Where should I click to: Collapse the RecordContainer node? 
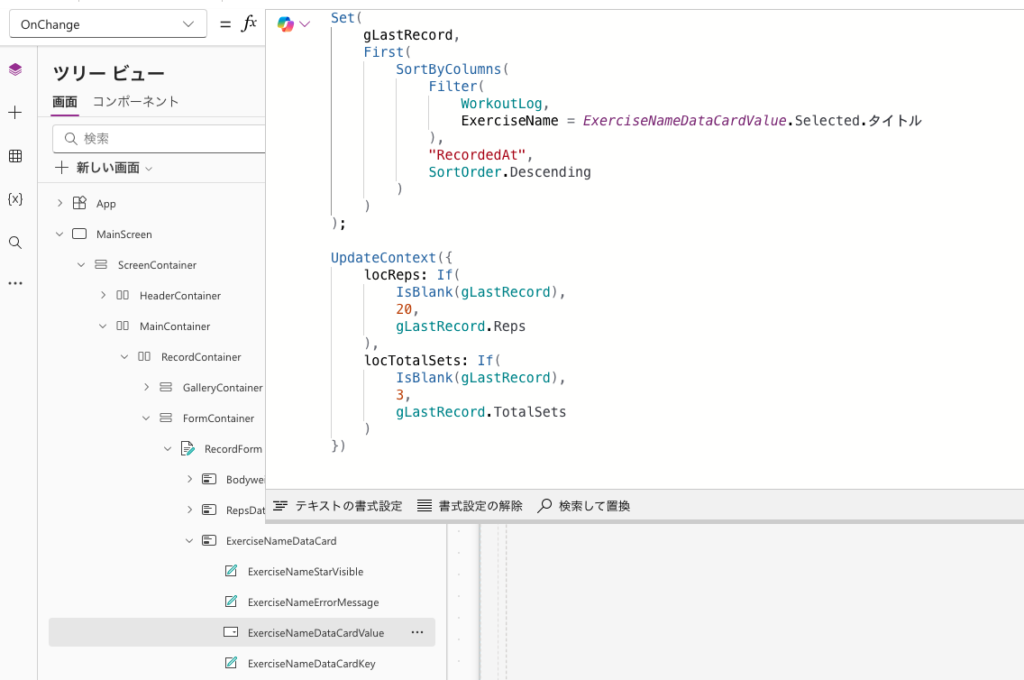click(x=124, y=357)
